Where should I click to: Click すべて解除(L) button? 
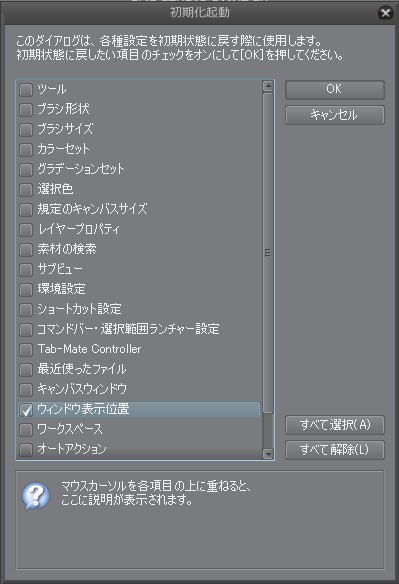click(x=335, y=450)
